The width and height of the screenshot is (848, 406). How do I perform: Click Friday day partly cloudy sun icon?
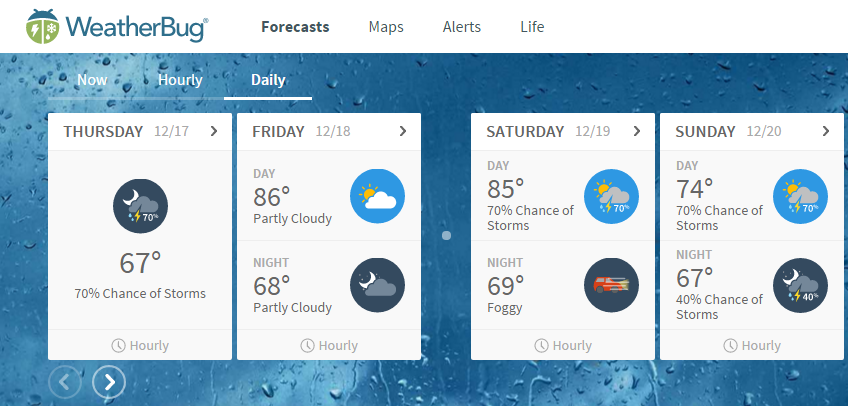coord(377,196)
